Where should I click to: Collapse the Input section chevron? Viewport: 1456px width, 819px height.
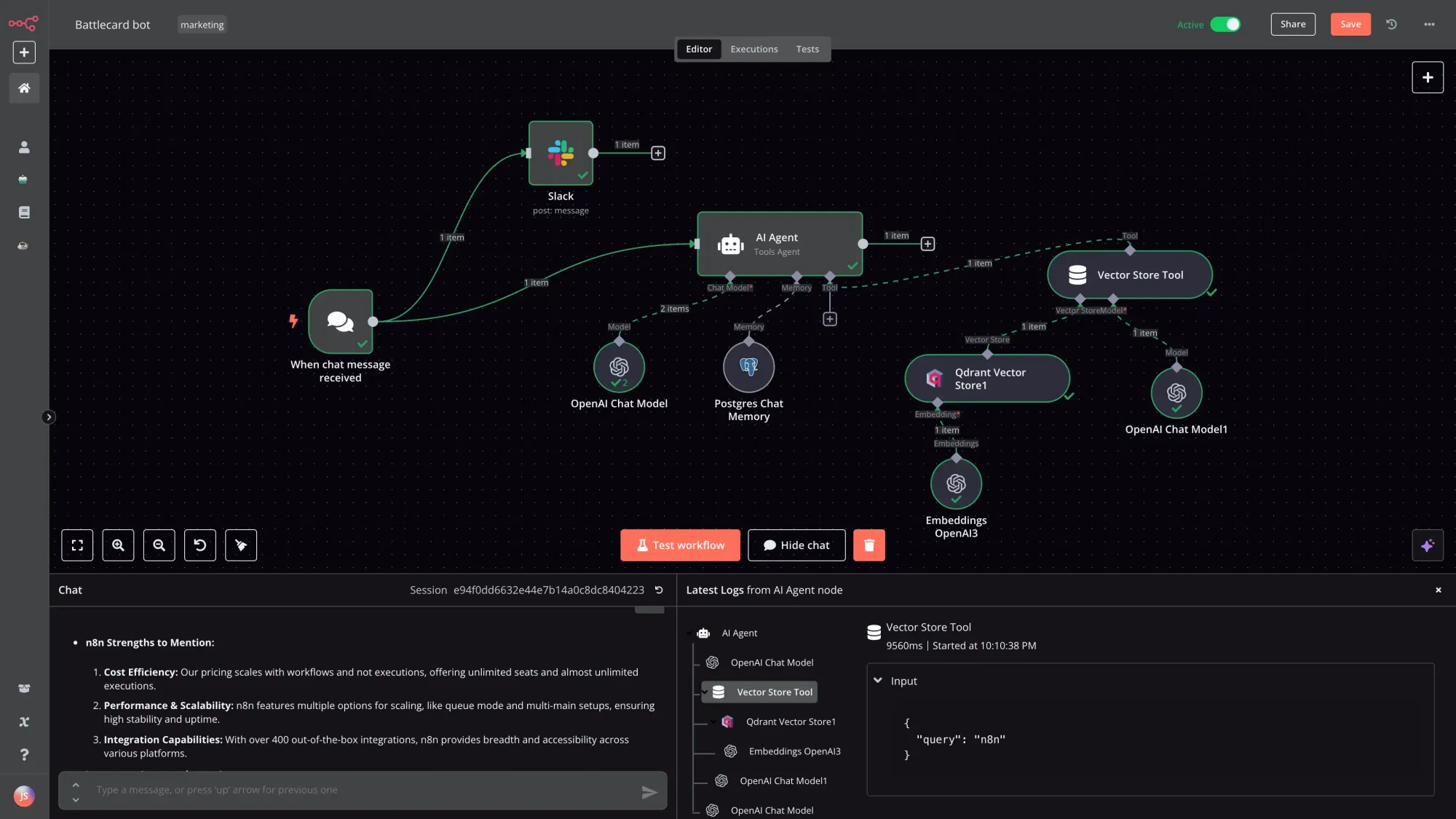[878, 681]
